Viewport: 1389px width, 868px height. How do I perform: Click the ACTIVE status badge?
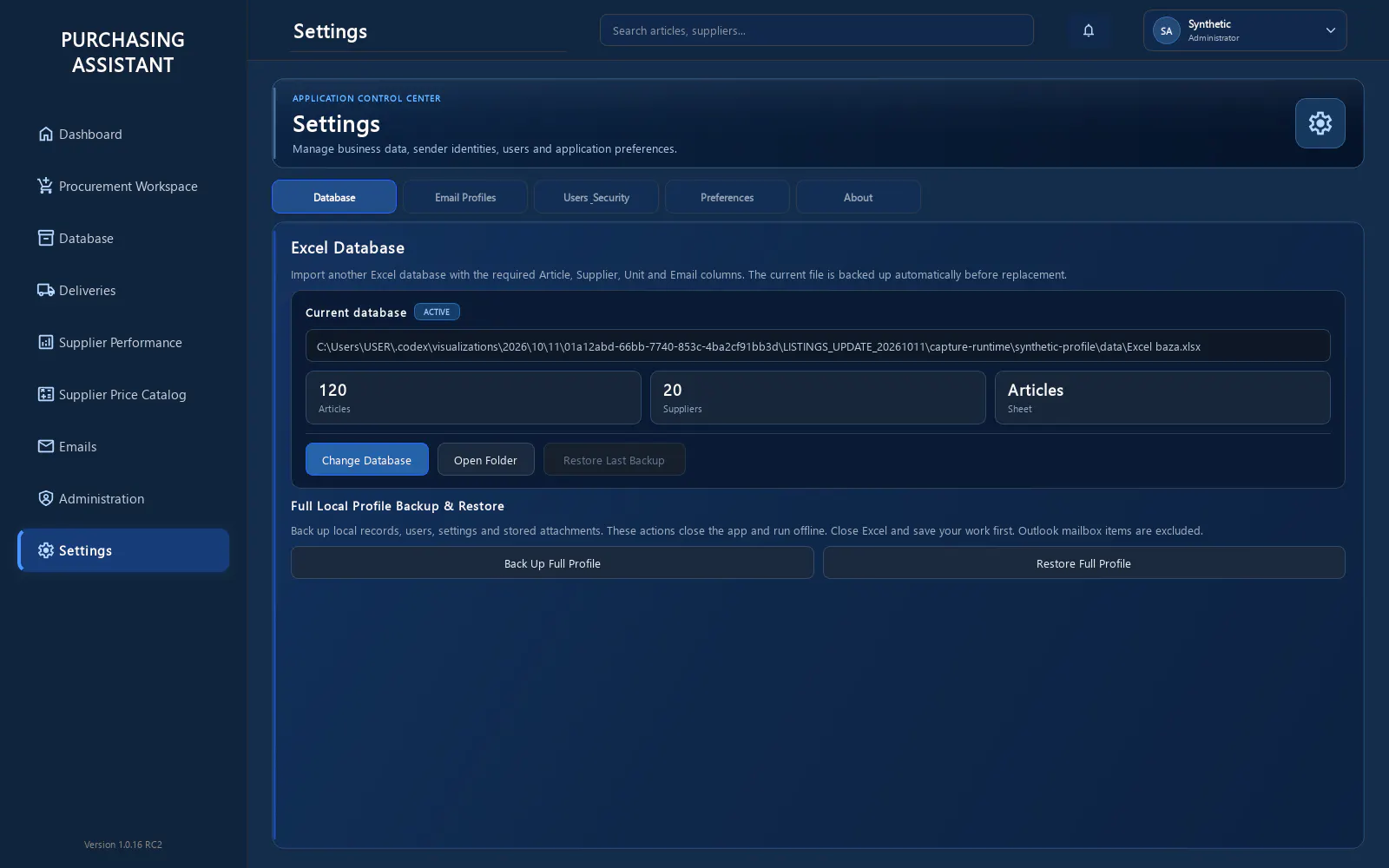pyautogui.click(x=437, y=312)
